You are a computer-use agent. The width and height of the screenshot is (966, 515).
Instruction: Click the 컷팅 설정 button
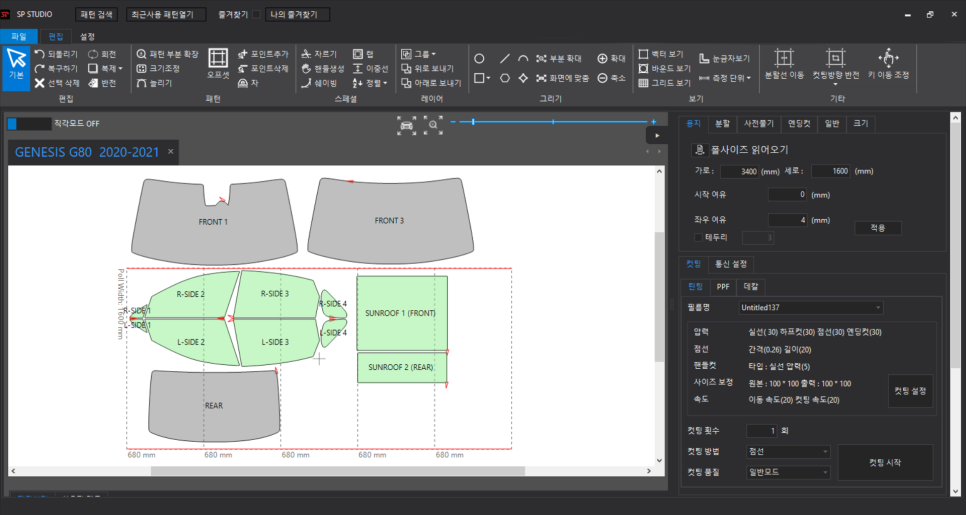coord(911,391)
